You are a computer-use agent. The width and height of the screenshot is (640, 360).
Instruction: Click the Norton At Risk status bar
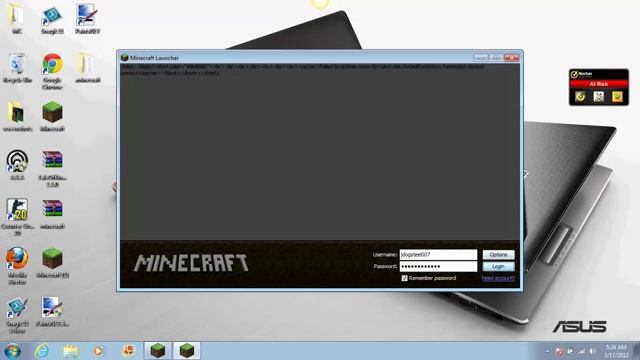599,84
